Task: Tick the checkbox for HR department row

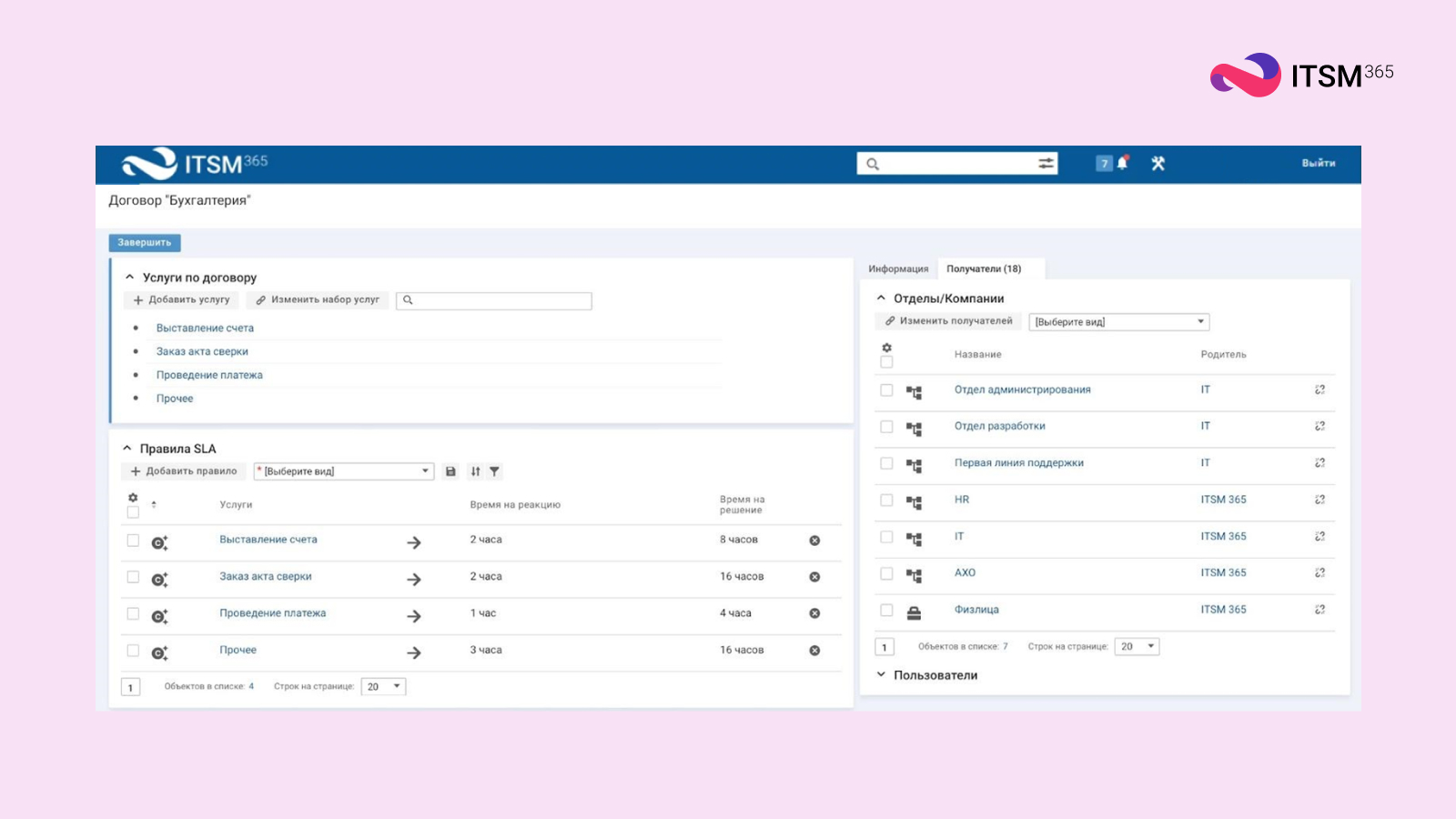Action: (886, 500)
